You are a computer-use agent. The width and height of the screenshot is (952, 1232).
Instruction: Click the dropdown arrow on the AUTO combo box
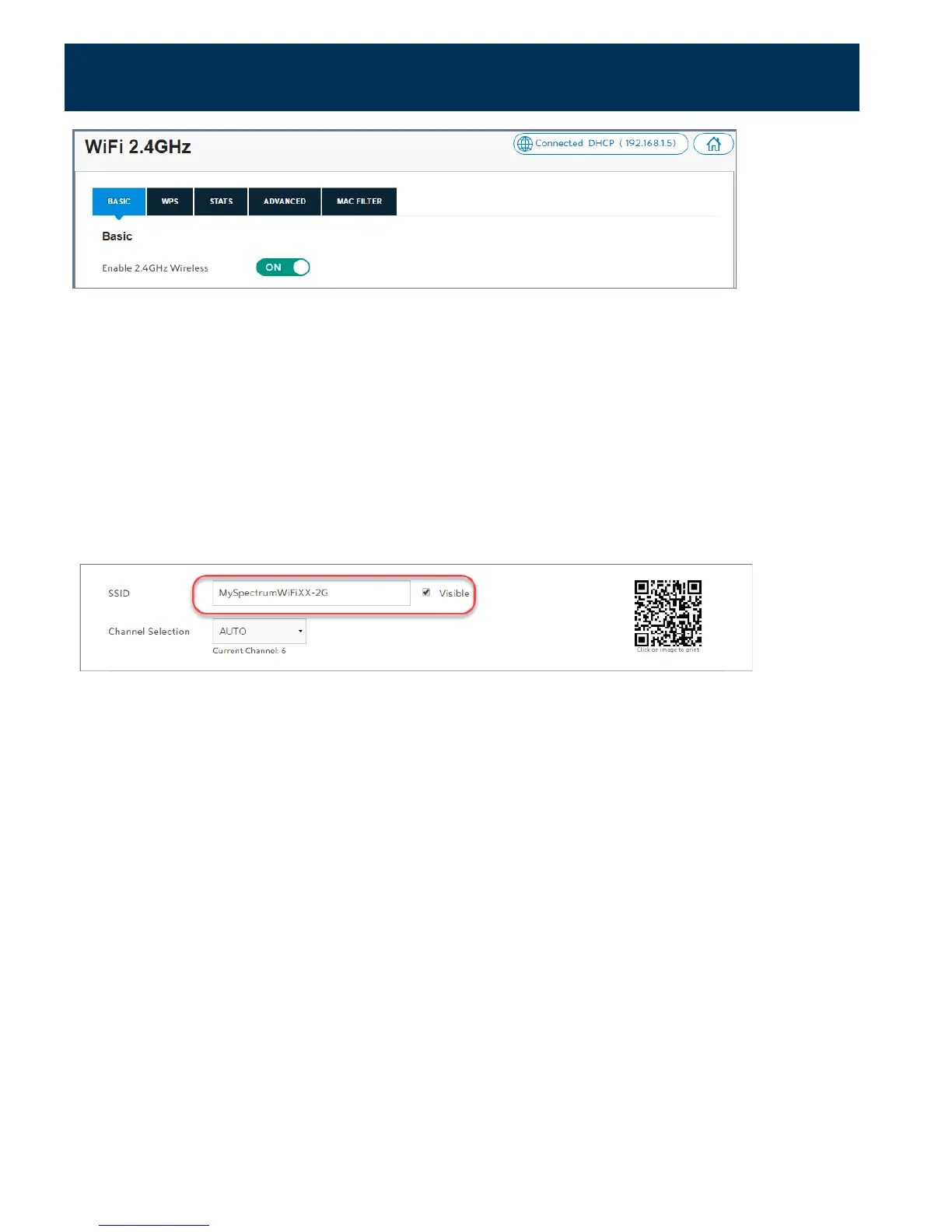(300, 632)
